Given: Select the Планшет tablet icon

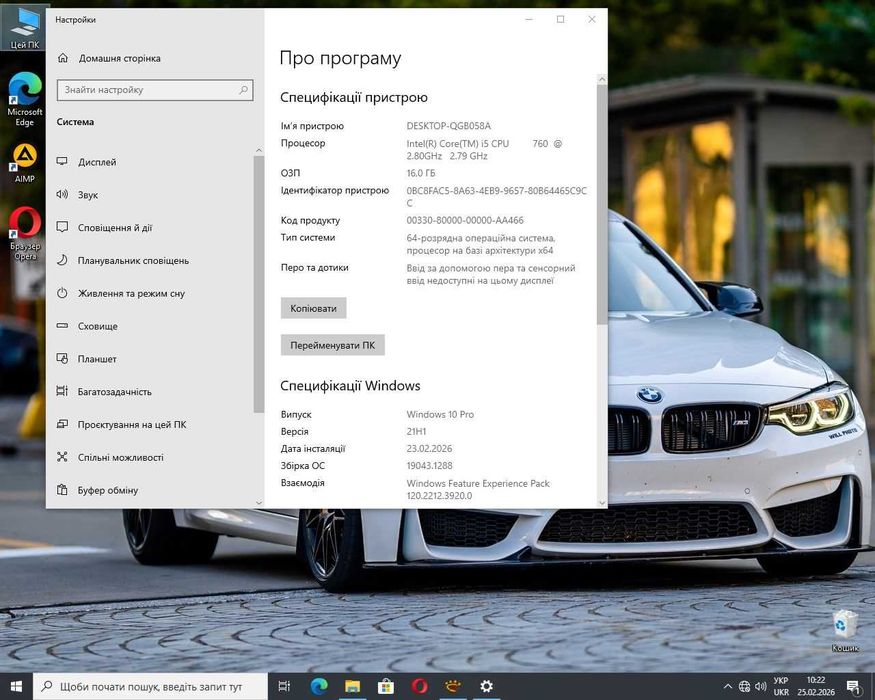Looking at the screenshot, I should coord(62,358).
